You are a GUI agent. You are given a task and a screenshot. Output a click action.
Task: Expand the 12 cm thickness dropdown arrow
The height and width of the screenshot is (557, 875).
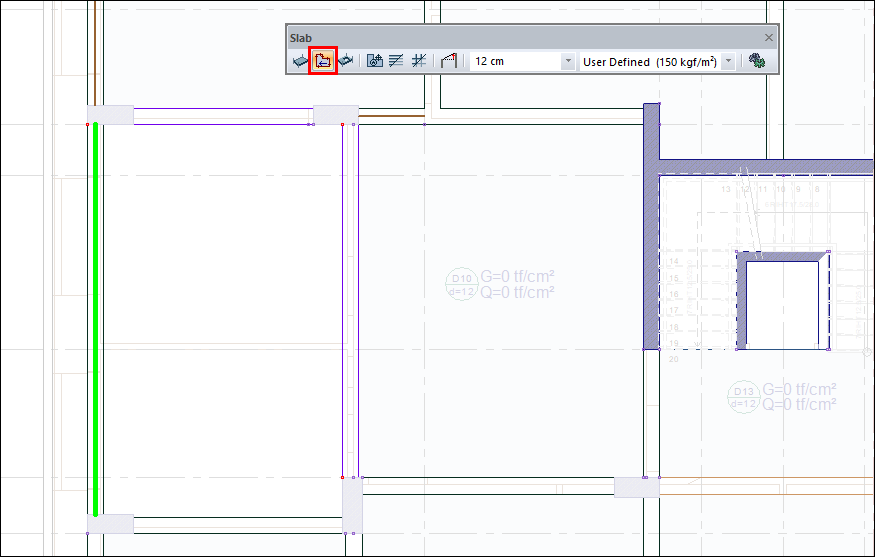pos(568,62)
